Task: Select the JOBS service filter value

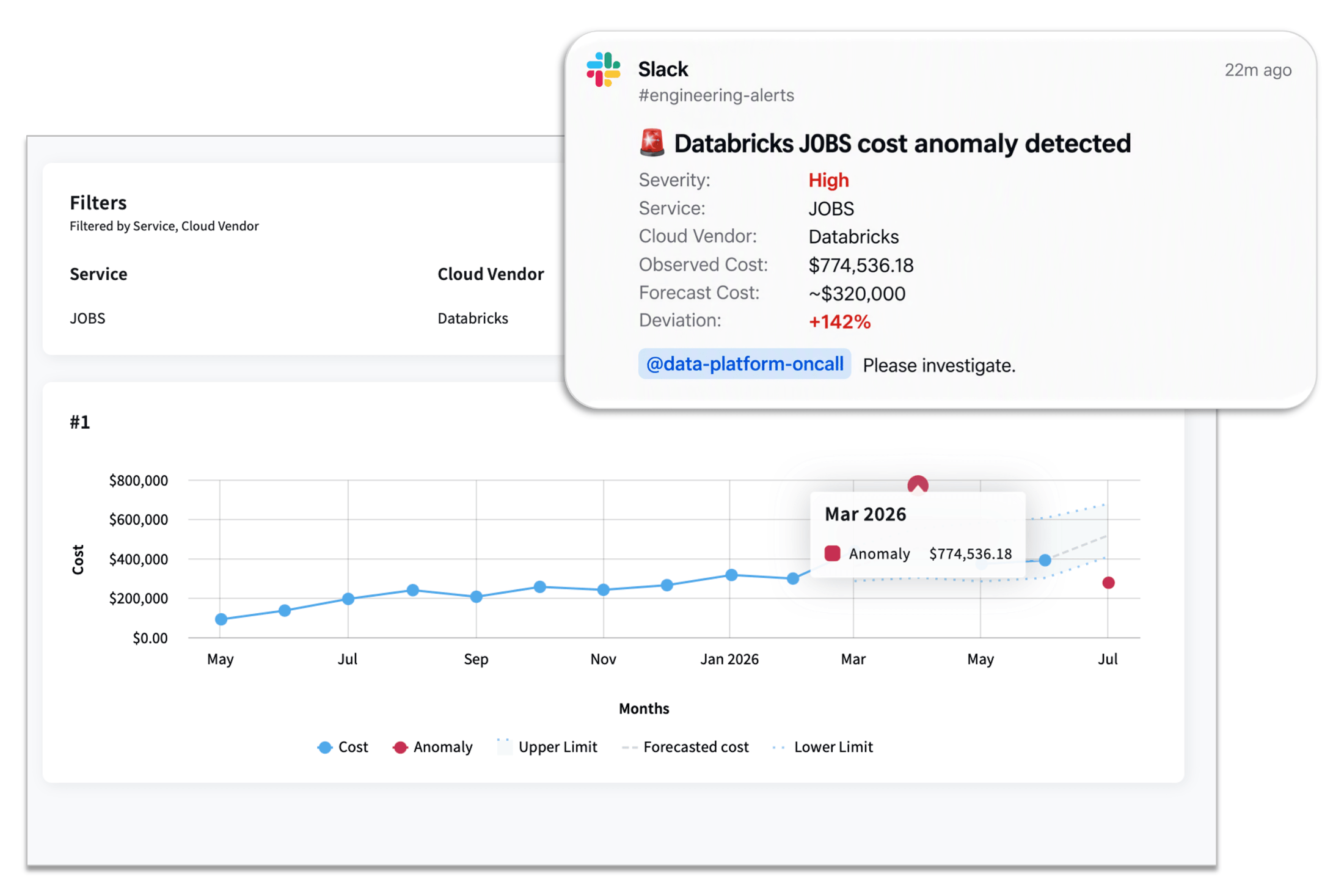Action: [87, 318]
